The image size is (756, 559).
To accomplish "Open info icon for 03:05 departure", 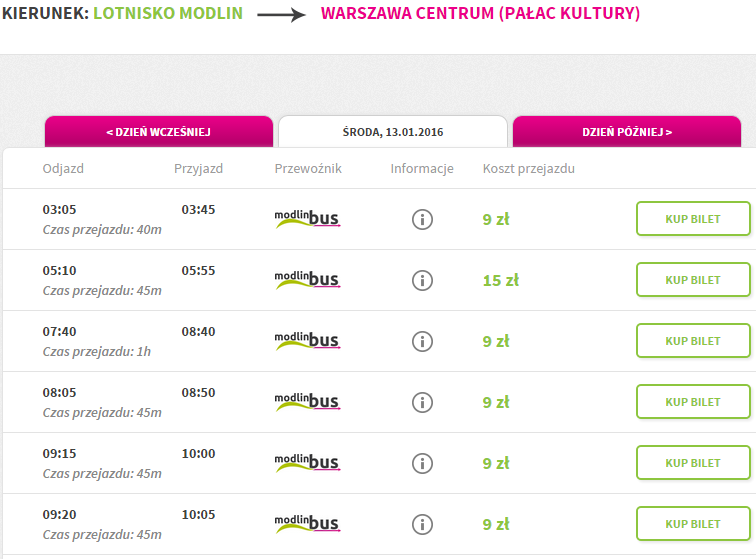I will [422, 219].
